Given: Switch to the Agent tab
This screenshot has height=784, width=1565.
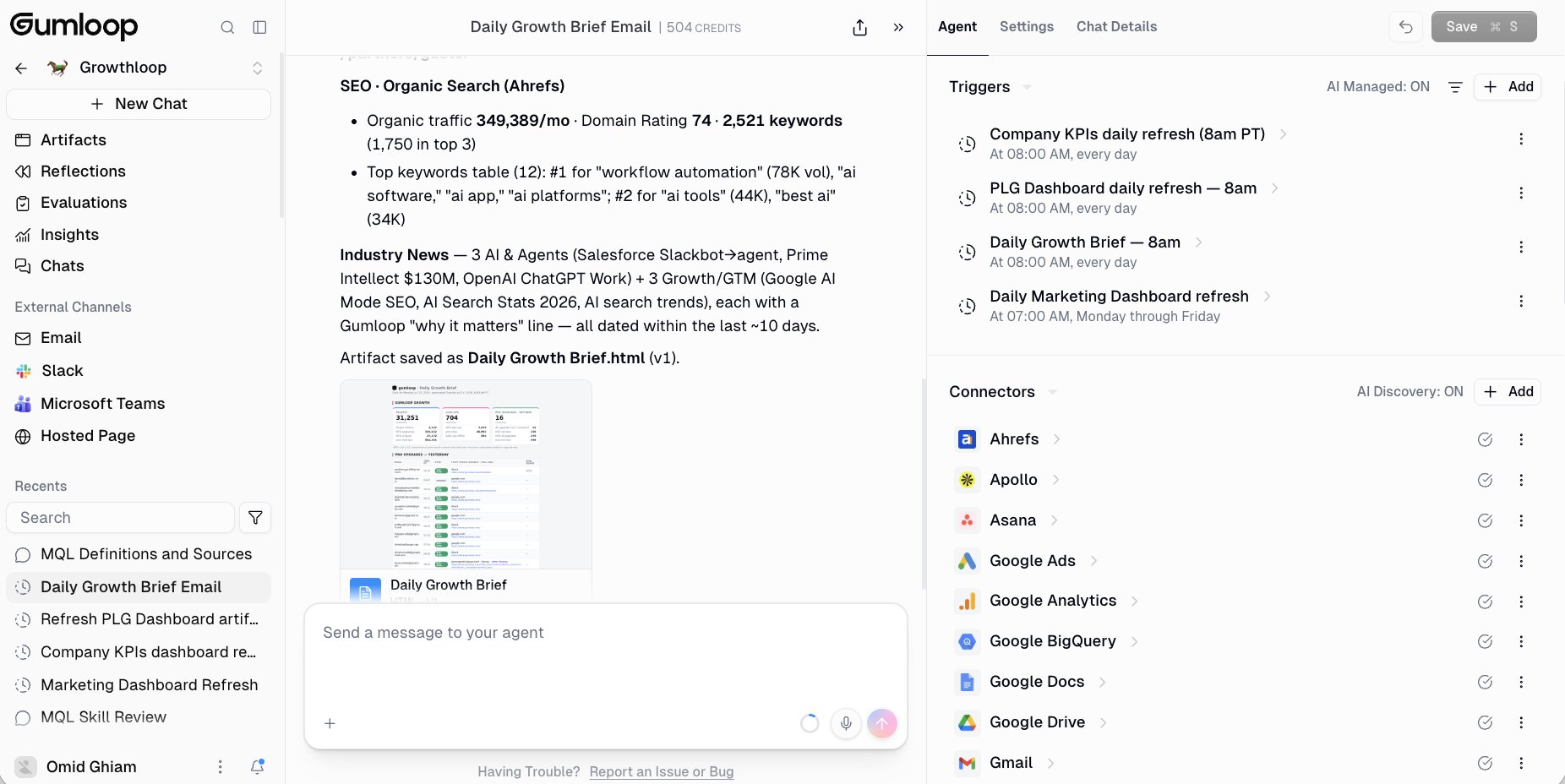Looking at the screenshot, I should (957, 27).
